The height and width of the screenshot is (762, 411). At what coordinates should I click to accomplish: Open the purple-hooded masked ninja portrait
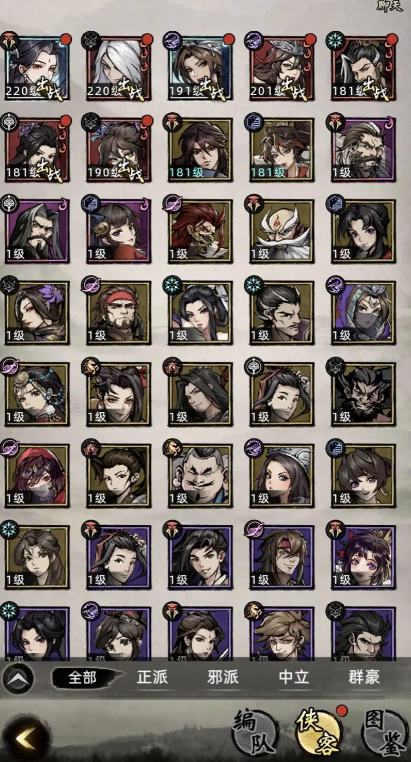coord(364,312)
